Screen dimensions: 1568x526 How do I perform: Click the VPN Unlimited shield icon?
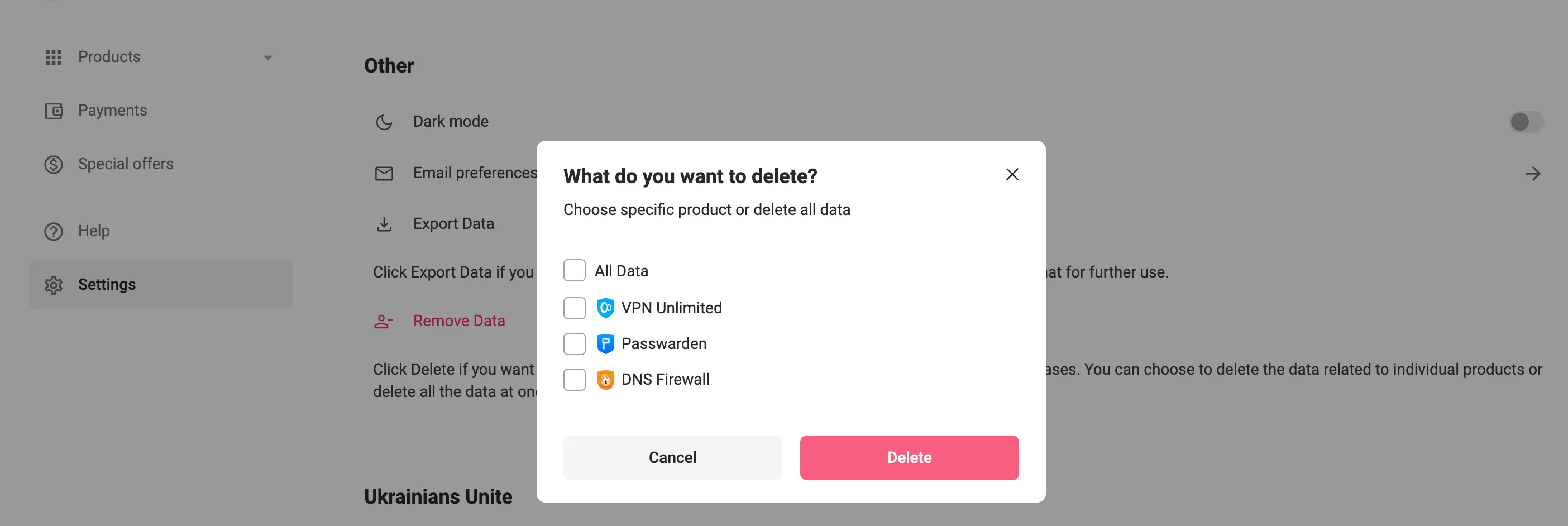(x=605, y=308)
